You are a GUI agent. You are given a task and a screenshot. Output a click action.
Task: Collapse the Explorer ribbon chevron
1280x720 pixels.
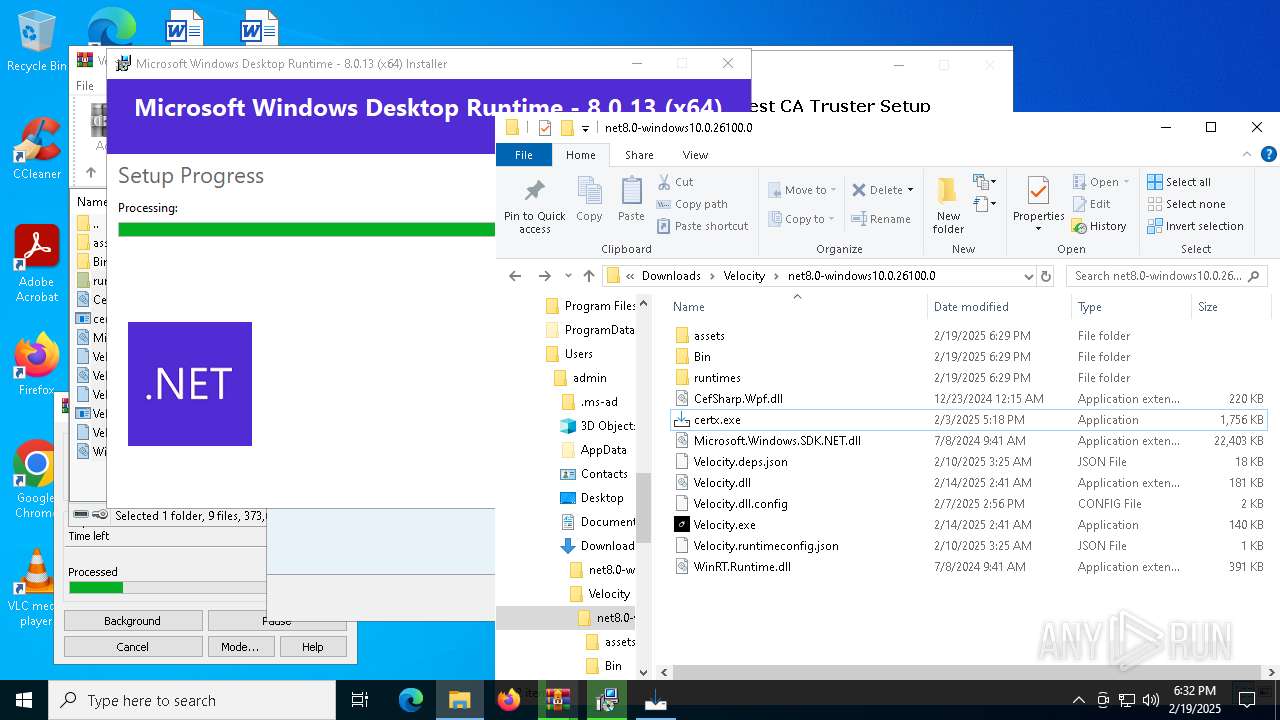[x=1246, y=155]
